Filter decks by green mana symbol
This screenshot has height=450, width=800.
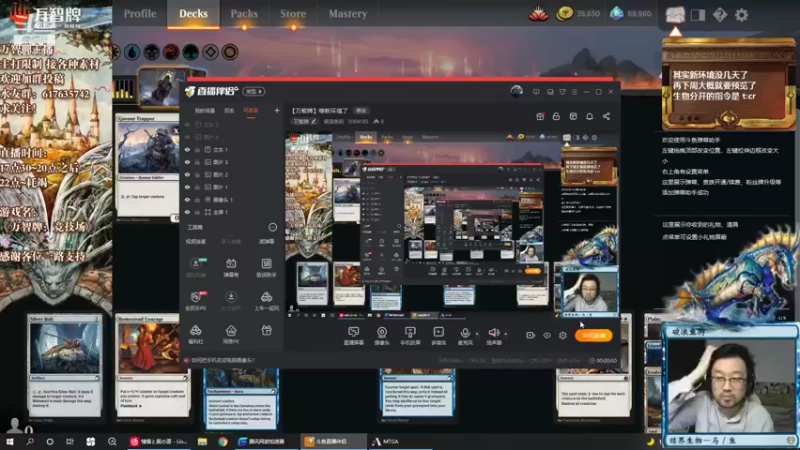tap(190, 52)
